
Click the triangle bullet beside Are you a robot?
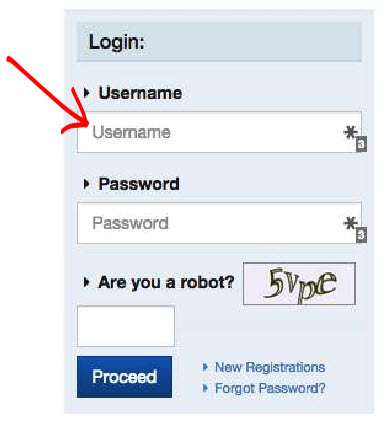[x=87, y=282]
